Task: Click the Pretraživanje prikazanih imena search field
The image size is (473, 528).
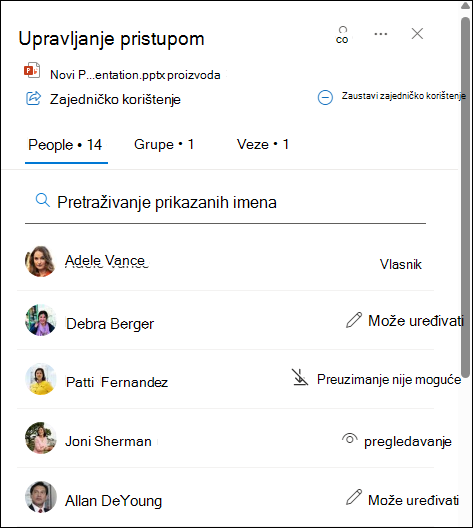Action: 225,203
